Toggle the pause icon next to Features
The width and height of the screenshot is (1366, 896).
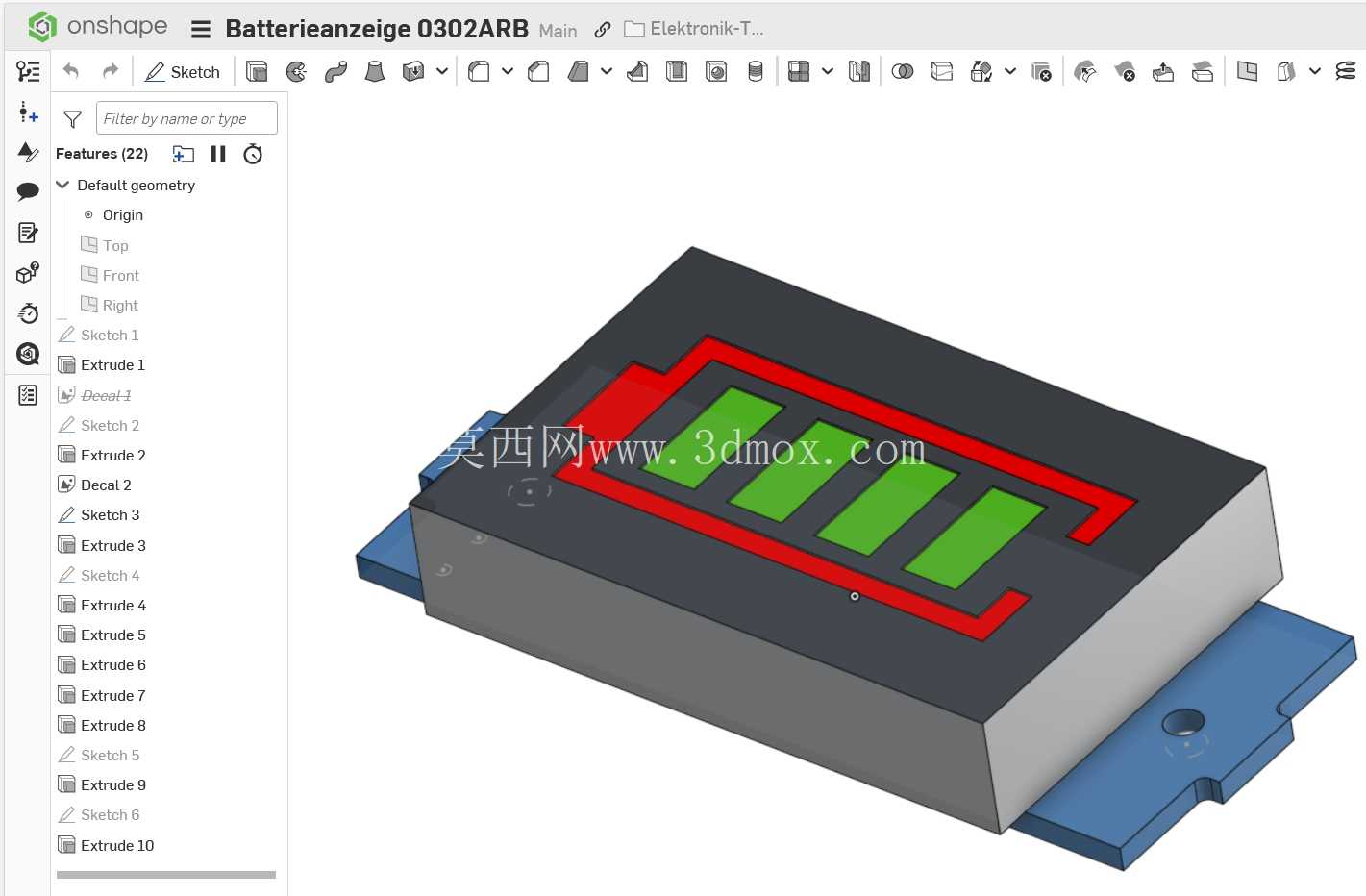218,154
